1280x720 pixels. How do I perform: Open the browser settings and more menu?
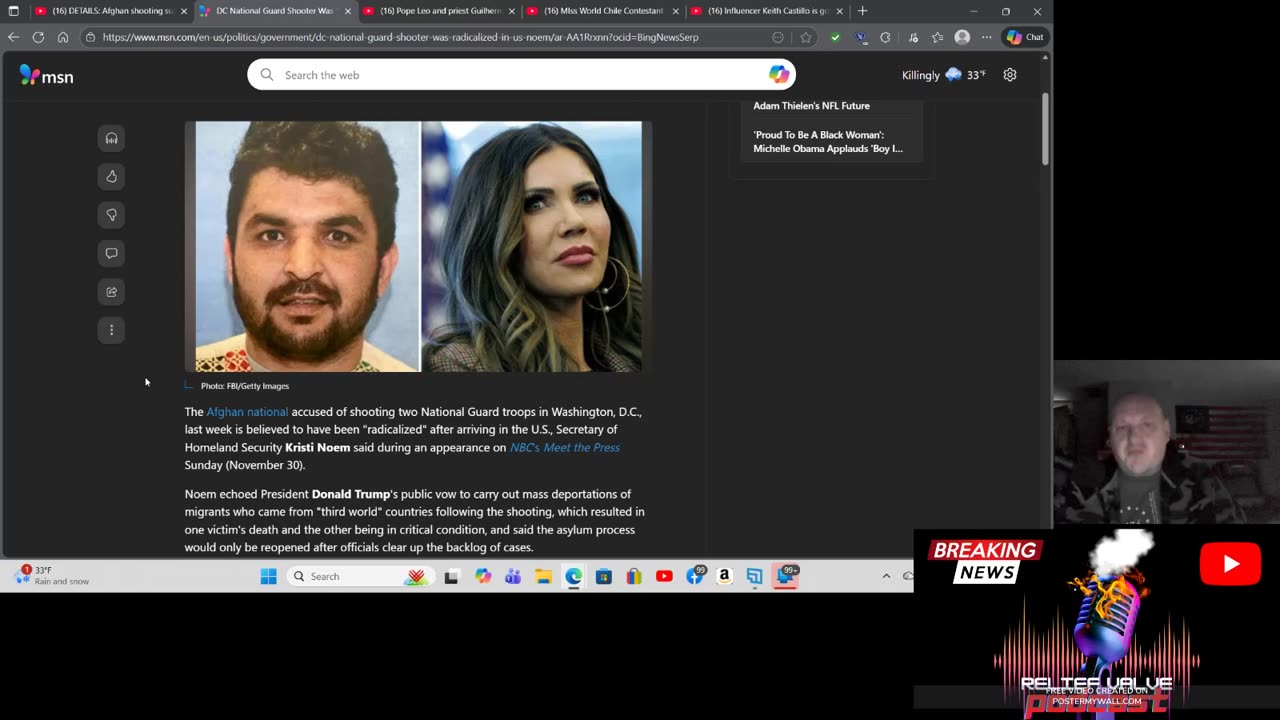point(986,37)
